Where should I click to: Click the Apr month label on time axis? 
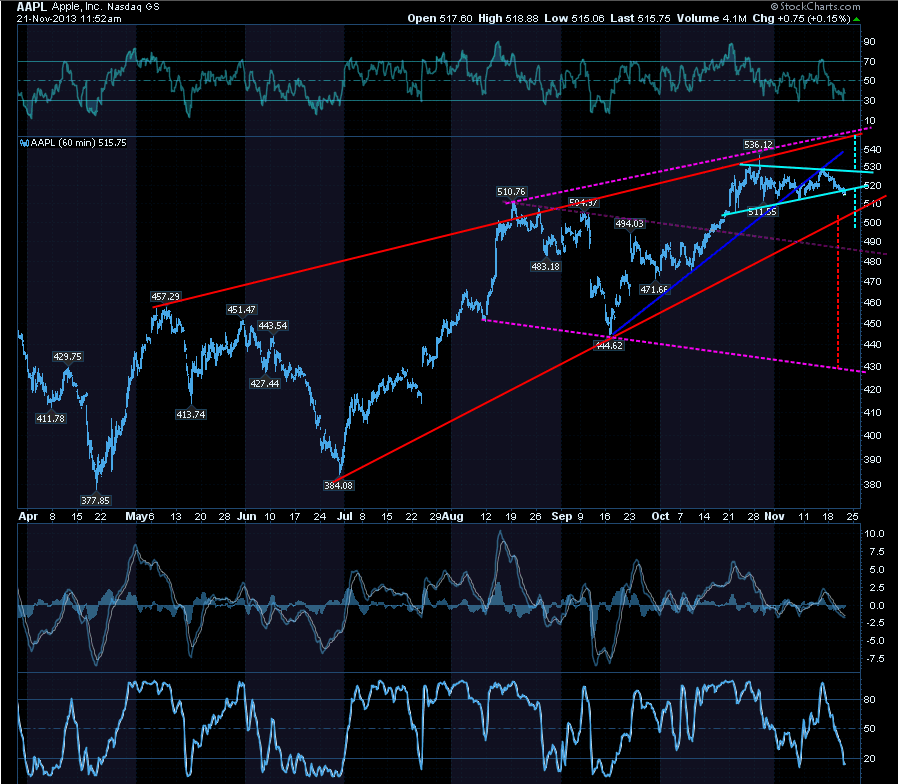coord(28,516)
